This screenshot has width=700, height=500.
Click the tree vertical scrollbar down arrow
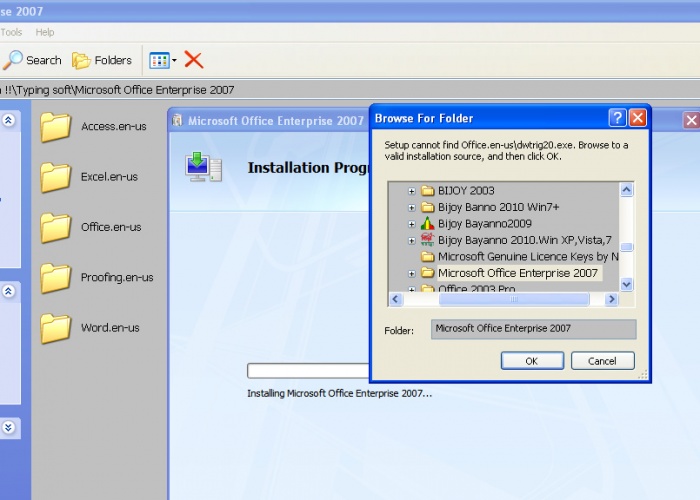[627, 284]
